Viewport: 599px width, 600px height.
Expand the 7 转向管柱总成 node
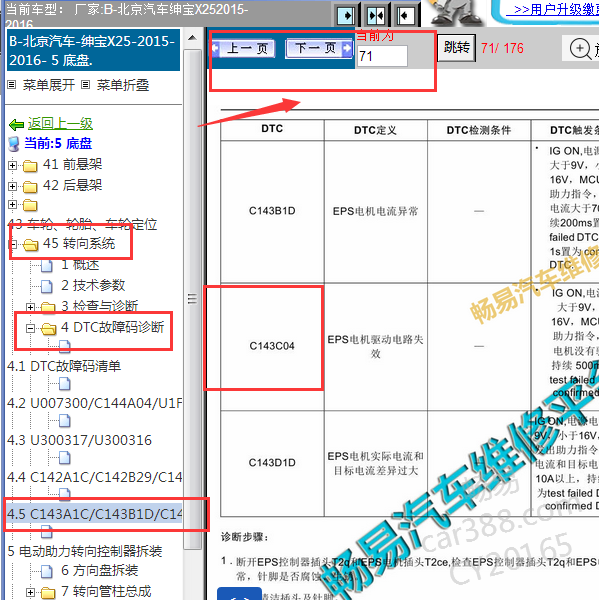(30, 592)
